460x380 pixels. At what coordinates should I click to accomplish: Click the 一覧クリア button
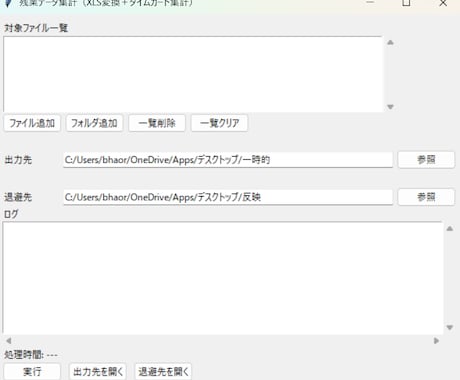pos(219,123)
